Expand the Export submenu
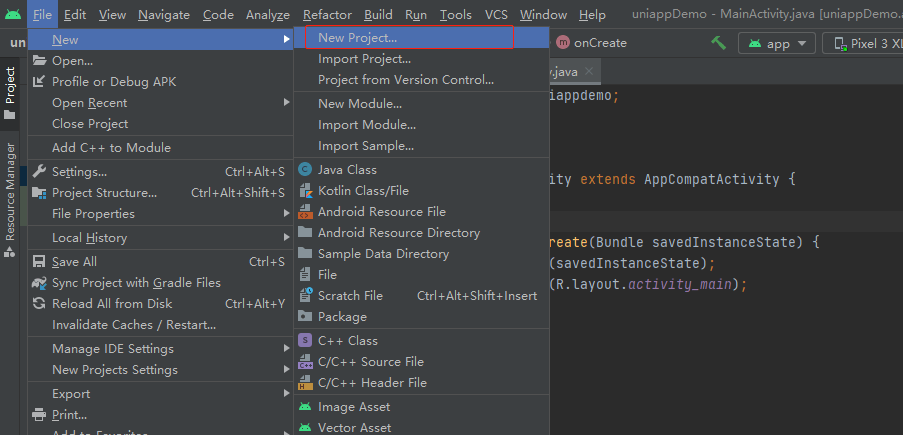Image resolution: width=903 pixels, height=435 pixels. point(287,394)
